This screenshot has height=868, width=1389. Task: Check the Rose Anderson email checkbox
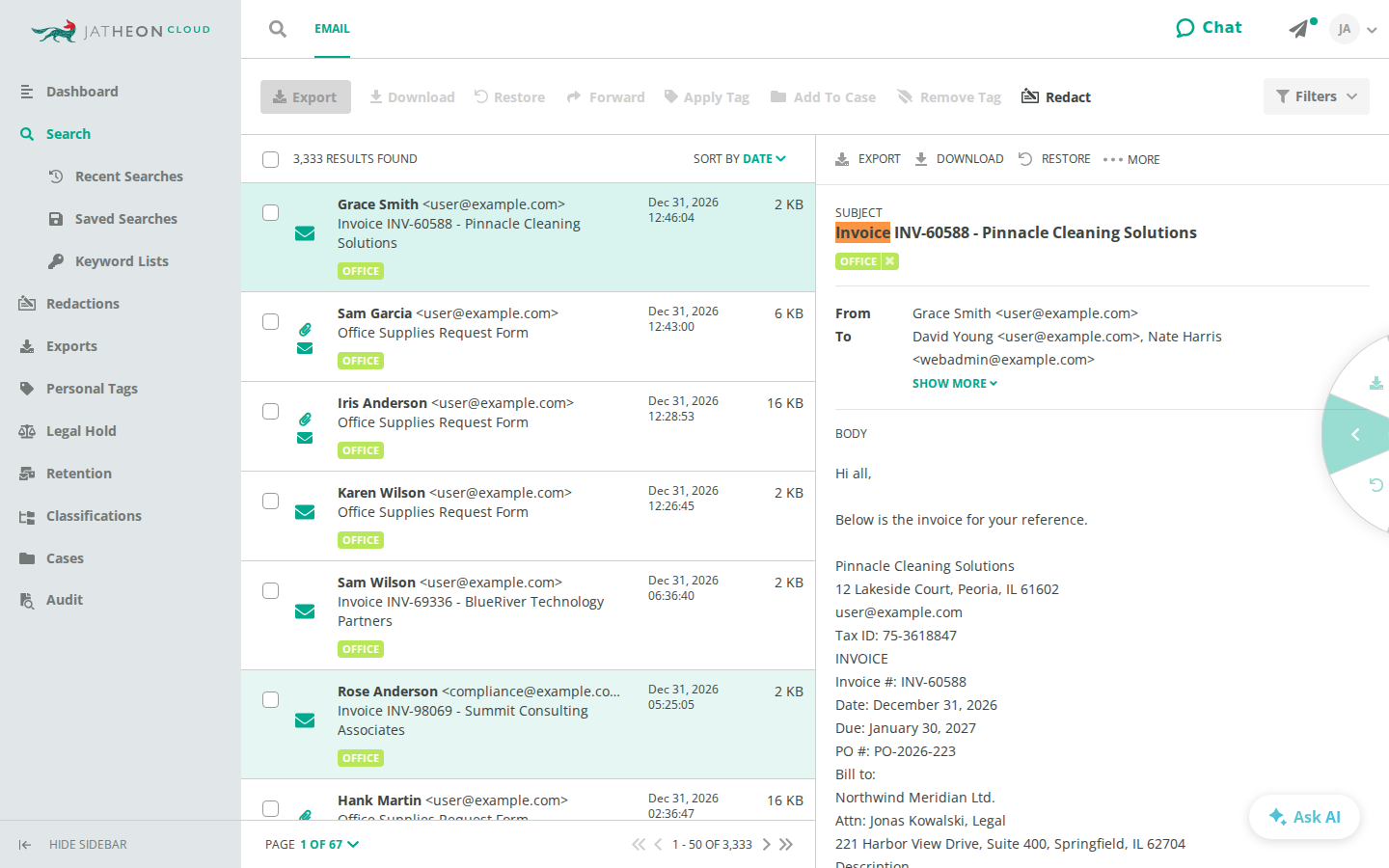coord(271,699)
